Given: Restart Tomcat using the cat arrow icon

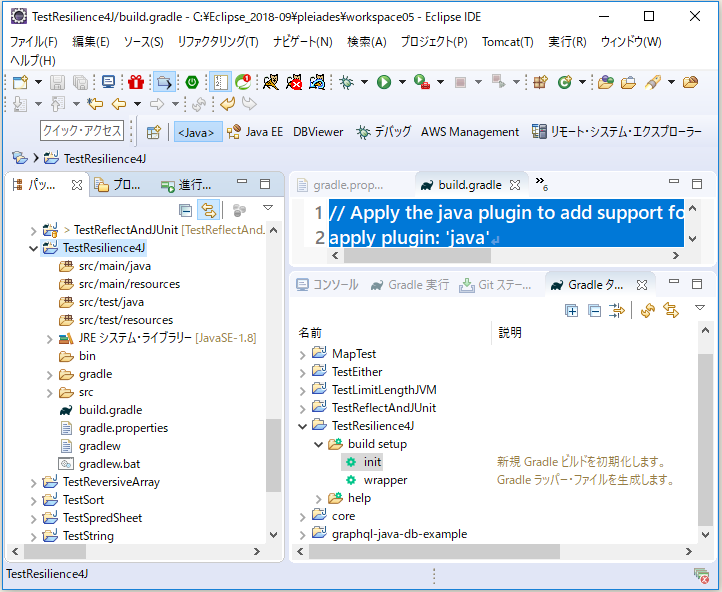Looking at the screenshot, I should click(317, 82).
